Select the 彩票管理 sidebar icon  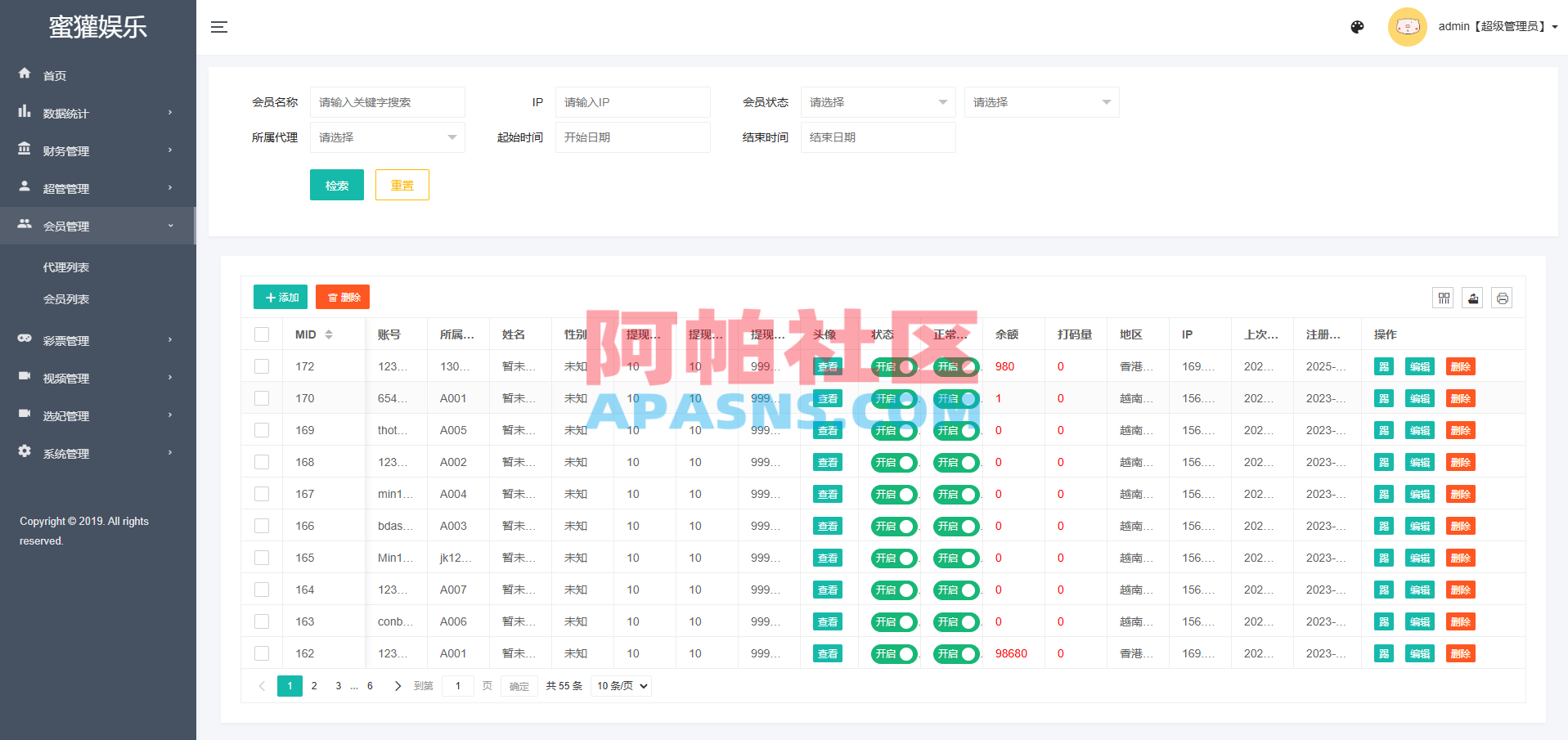coord(25,340)
